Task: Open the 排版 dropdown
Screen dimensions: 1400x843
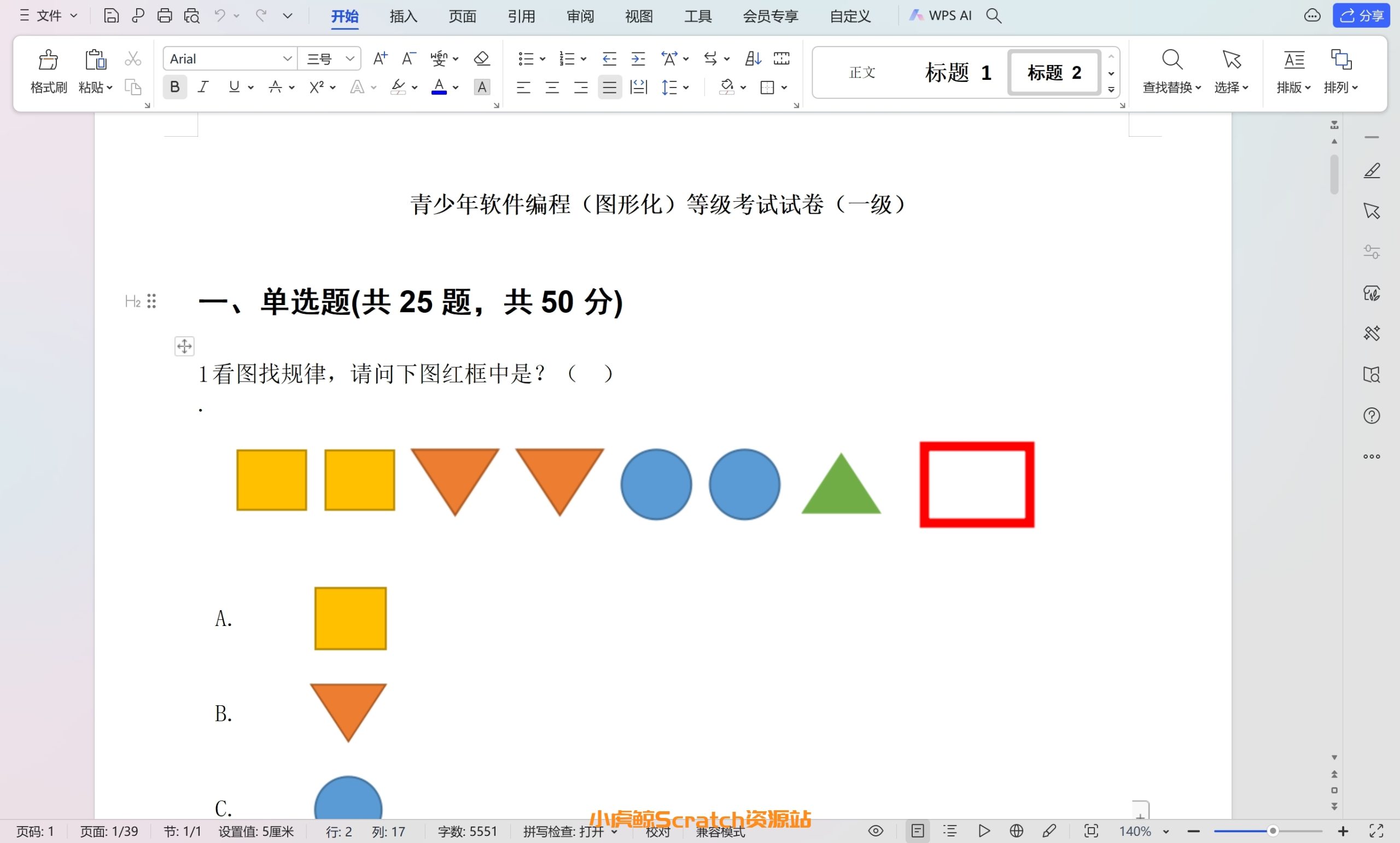Action: (x=1294, y=87)
